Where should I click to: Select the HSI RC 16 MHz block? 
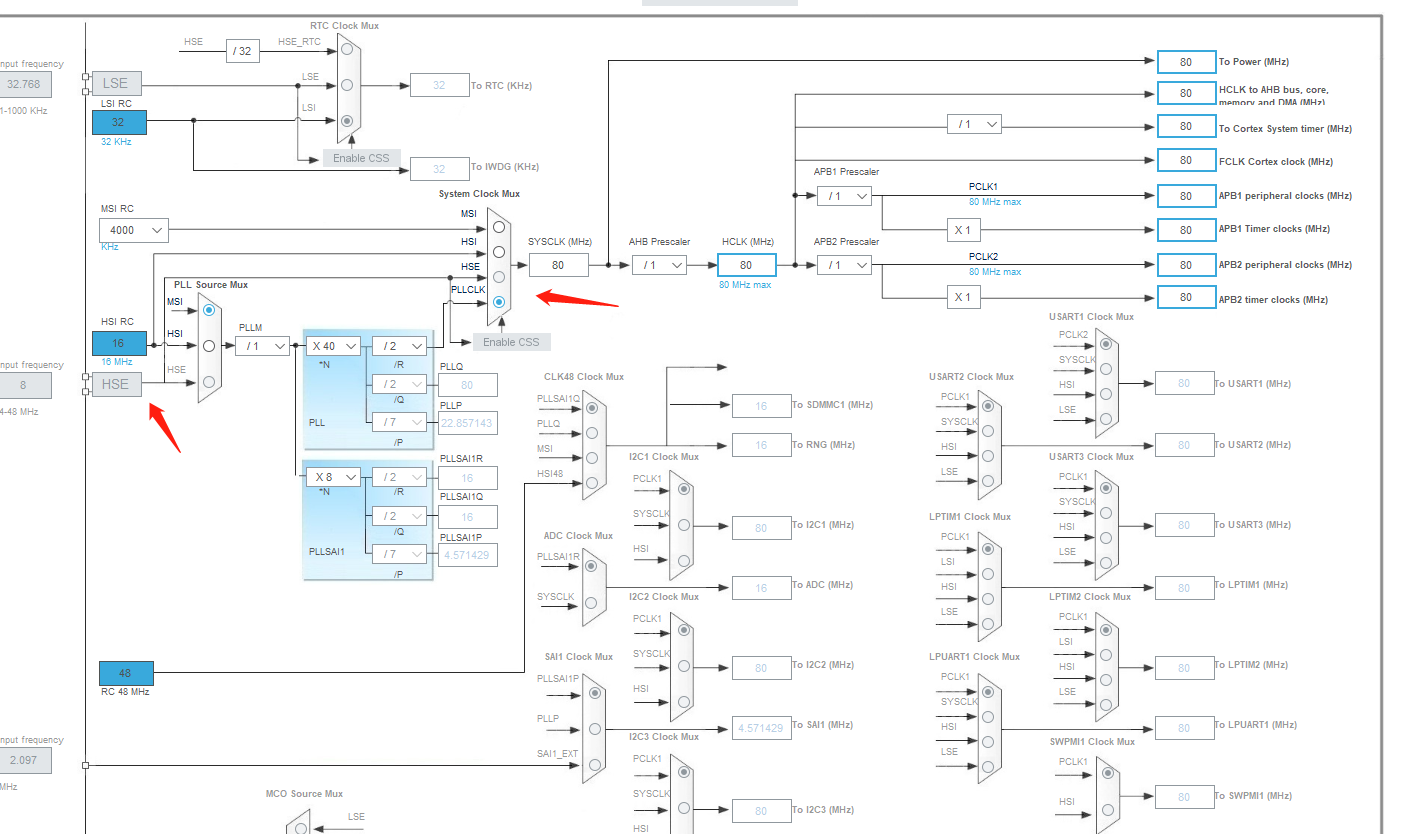pyautogui.click(x=118, y=343)
